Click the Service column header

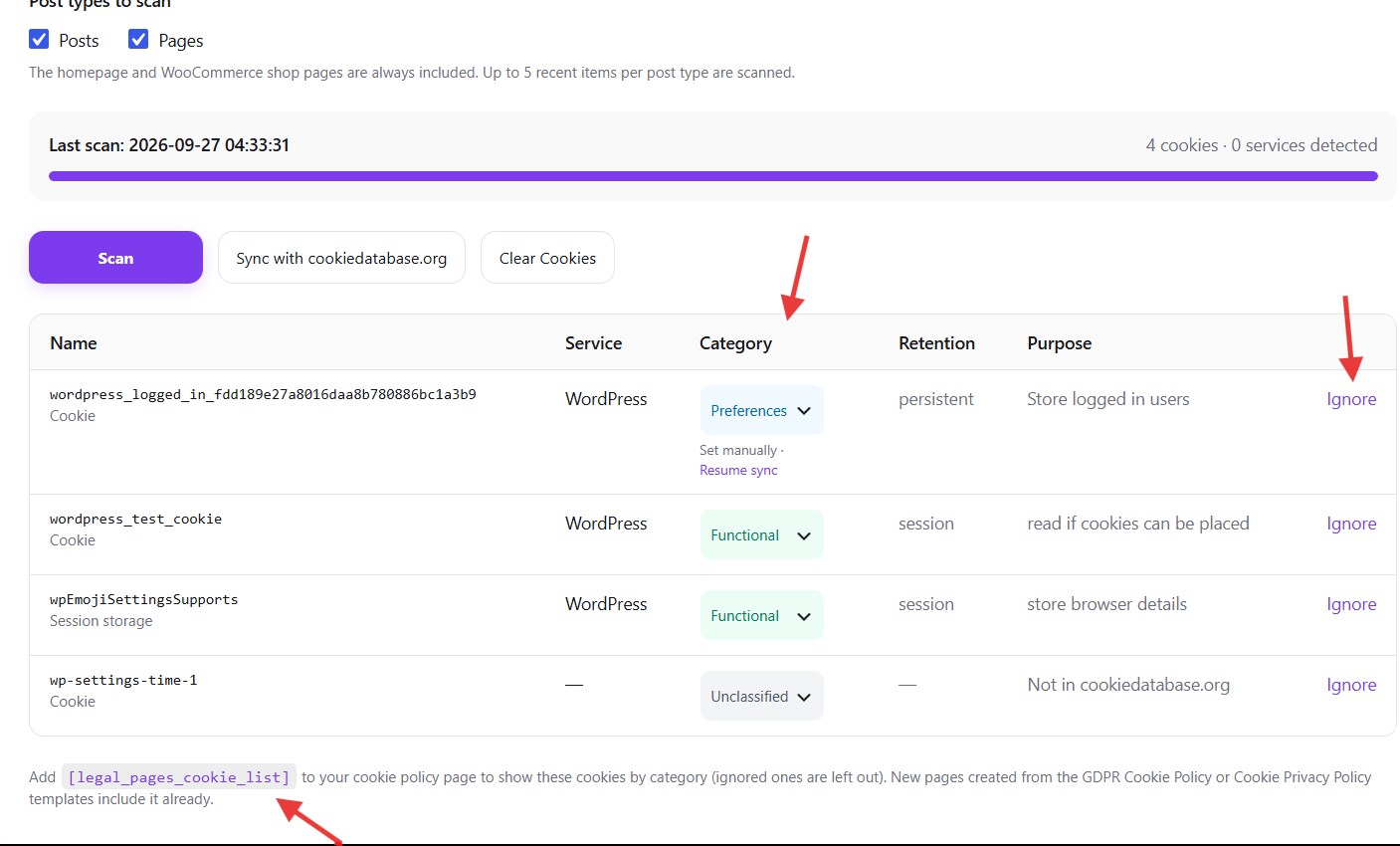593,342
